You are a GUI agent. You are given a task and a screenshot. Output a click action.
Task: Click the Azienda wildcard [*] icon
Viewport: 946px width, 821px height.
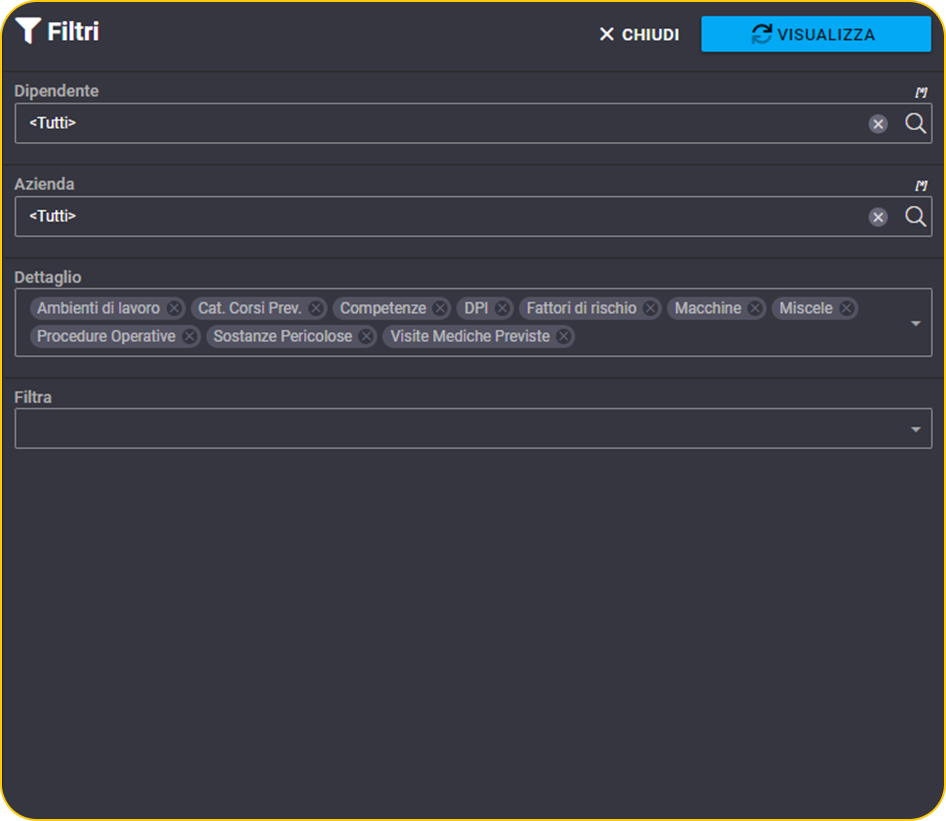coord(921,185)
